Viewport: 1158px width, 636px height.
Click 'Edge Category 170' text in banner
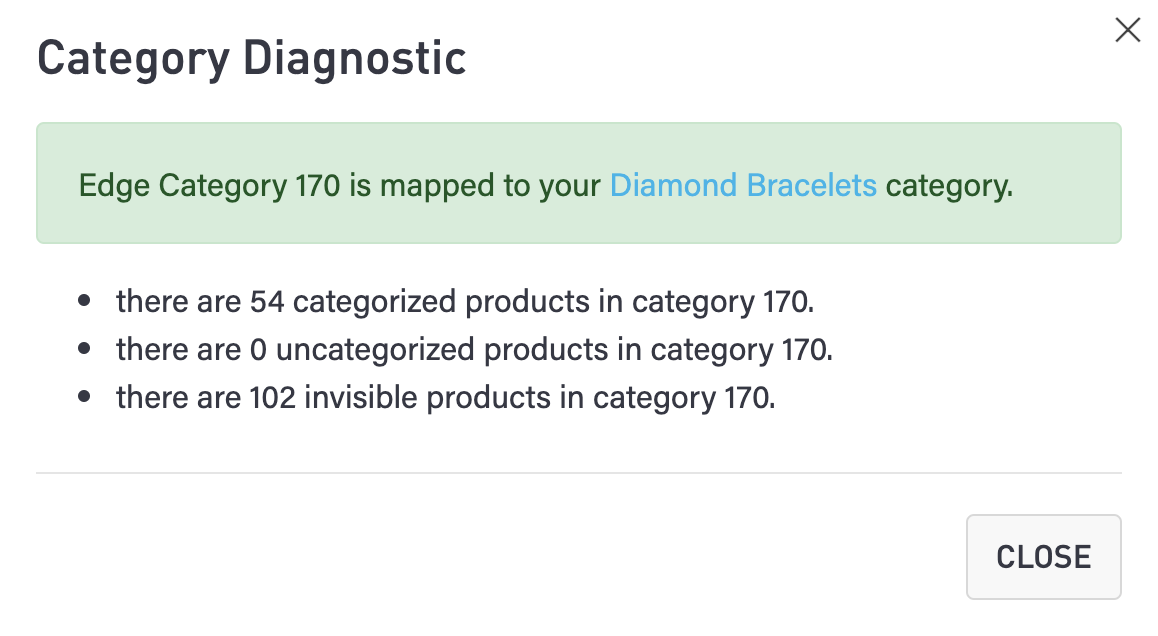coord(209,186)
